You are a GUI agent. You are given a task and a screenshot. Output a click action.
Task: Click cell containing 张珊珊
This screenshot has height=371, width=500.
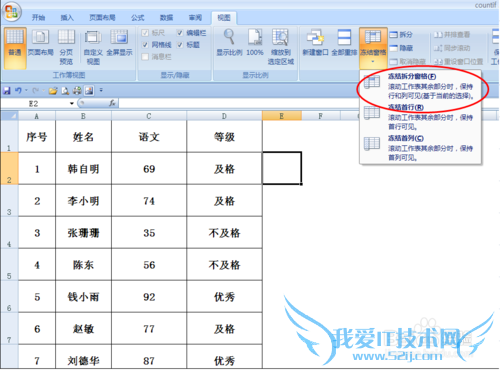pos(83,233)
